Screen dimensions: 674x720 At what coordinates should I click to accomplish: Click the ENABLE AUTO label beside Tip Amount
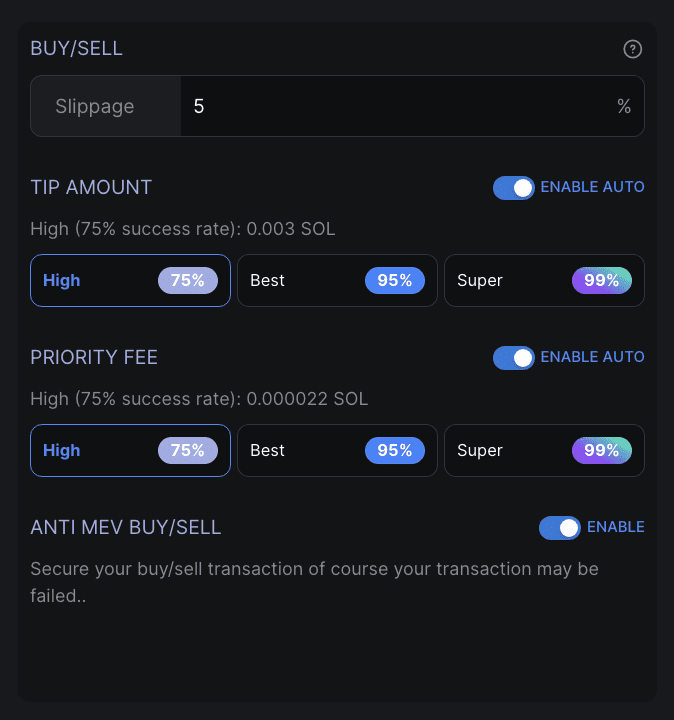pyautogui.click(x=592, y=187)
